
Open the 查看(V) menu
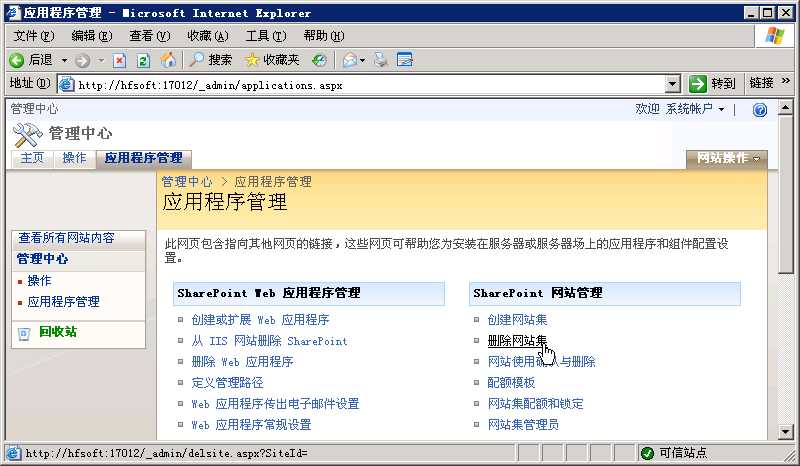click(x=149, y=36)
